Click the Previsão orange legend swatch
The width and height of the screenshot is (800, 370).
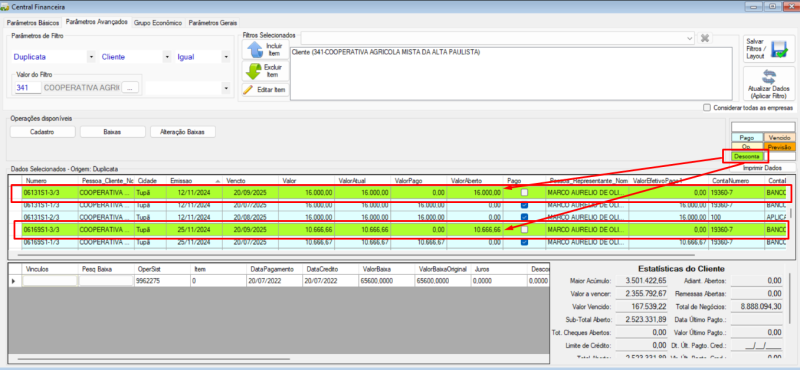pyautogui.click(x=779, y=146)
